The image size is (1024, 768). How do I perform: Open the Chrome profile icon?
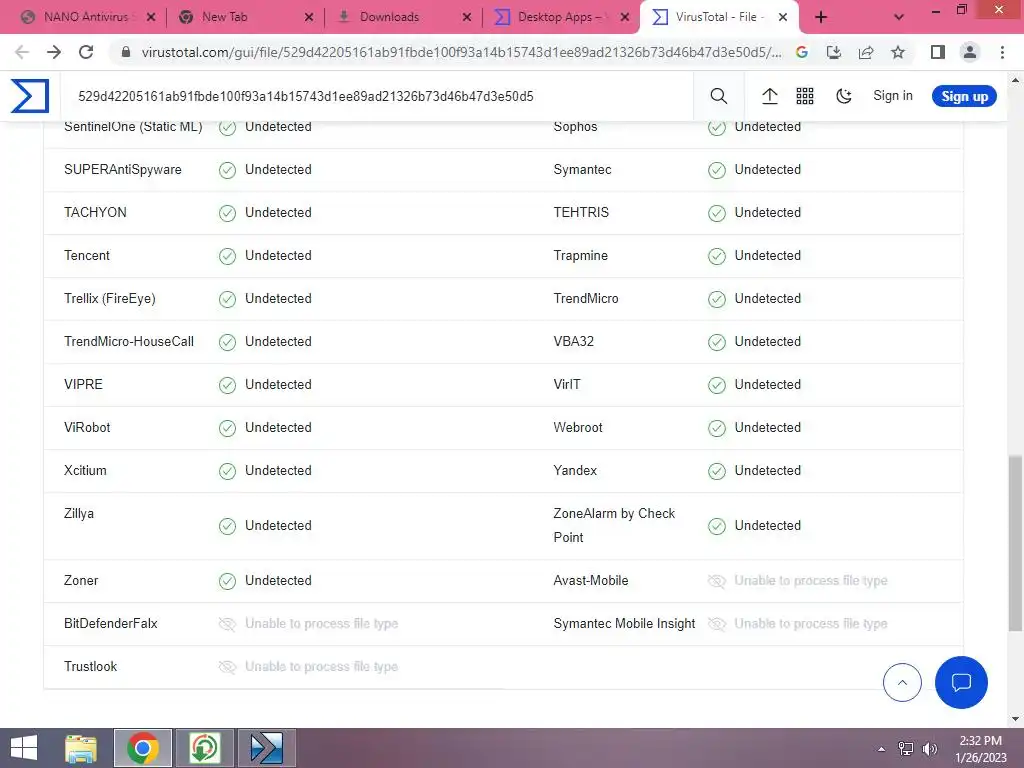click(x=970, y=52)
